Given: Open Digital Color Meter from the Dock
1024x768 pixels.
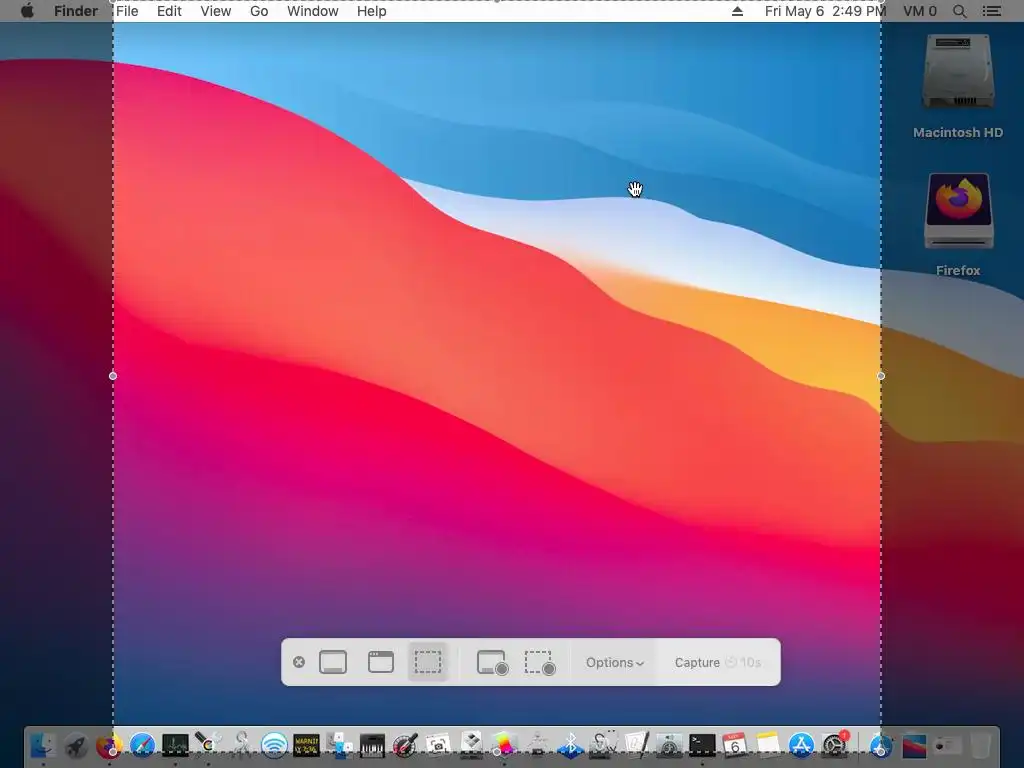Looking at the screenshot, I should click(x=405, y=744).
